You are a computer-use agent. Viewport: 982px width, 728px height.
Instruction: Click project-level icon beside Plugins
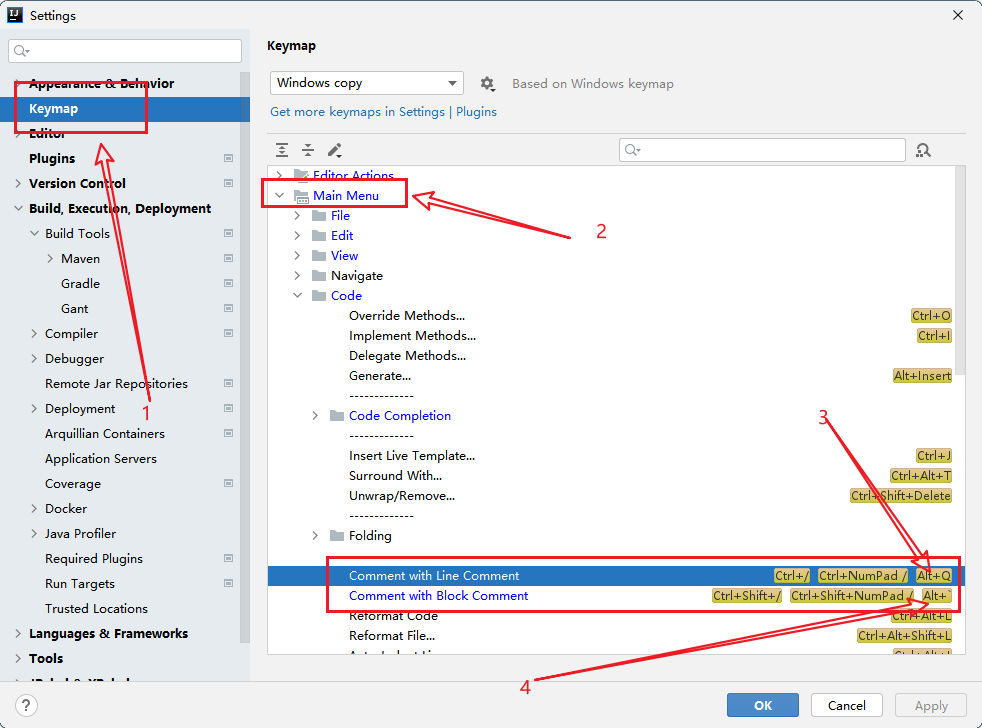point(228,158)
